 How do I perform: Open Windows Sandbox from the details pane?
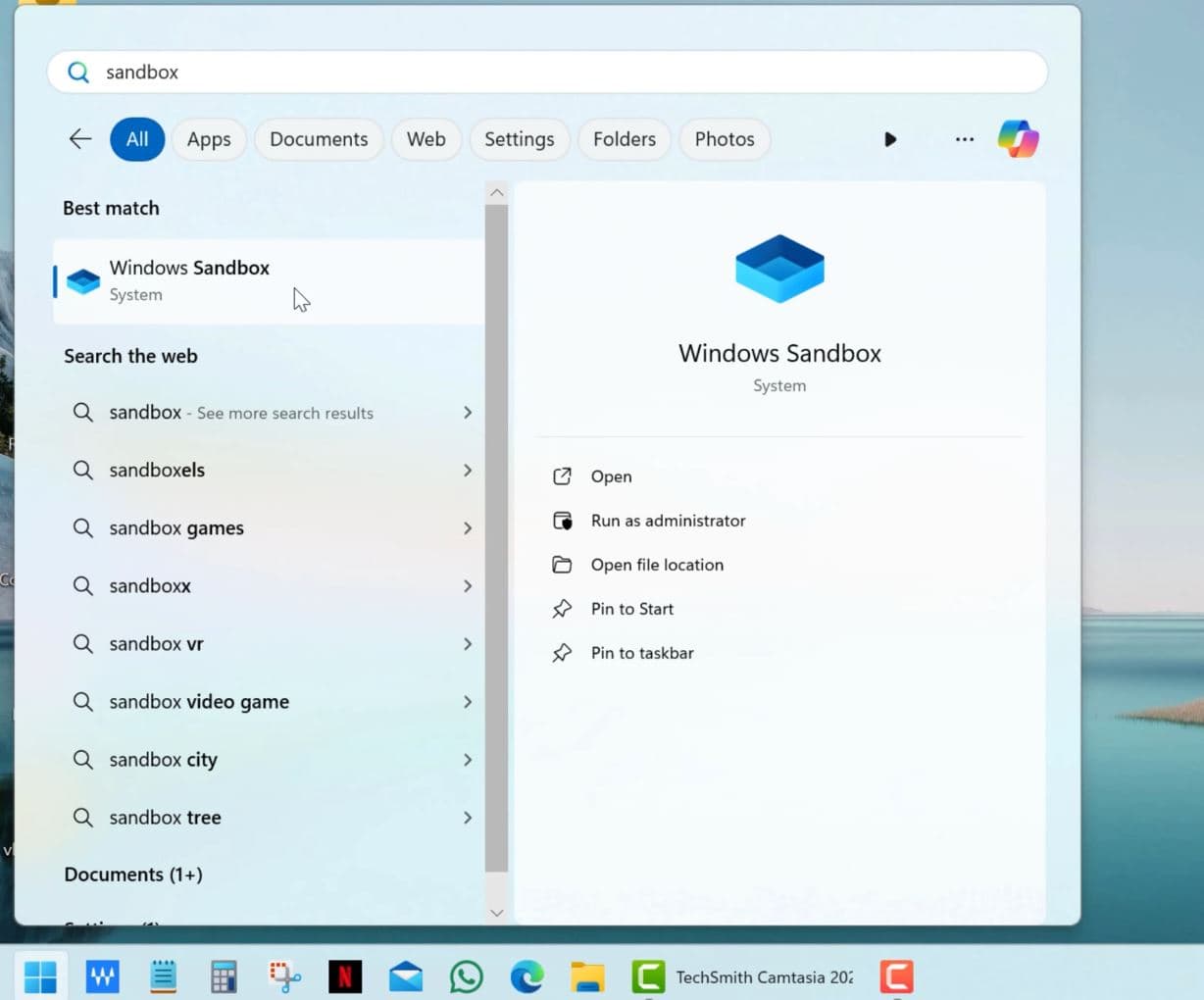click(x=611, y=476)
